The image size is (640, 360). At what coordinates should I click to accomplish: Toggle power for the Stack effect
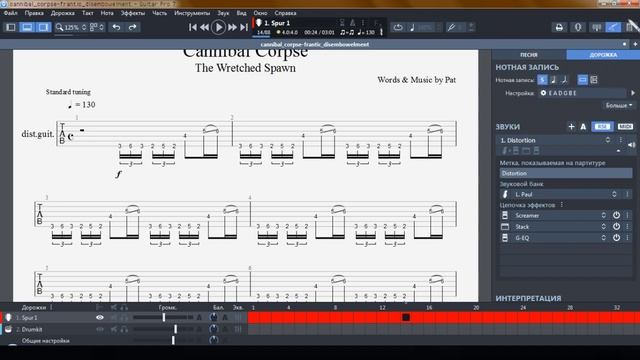(x=616, y=227)
